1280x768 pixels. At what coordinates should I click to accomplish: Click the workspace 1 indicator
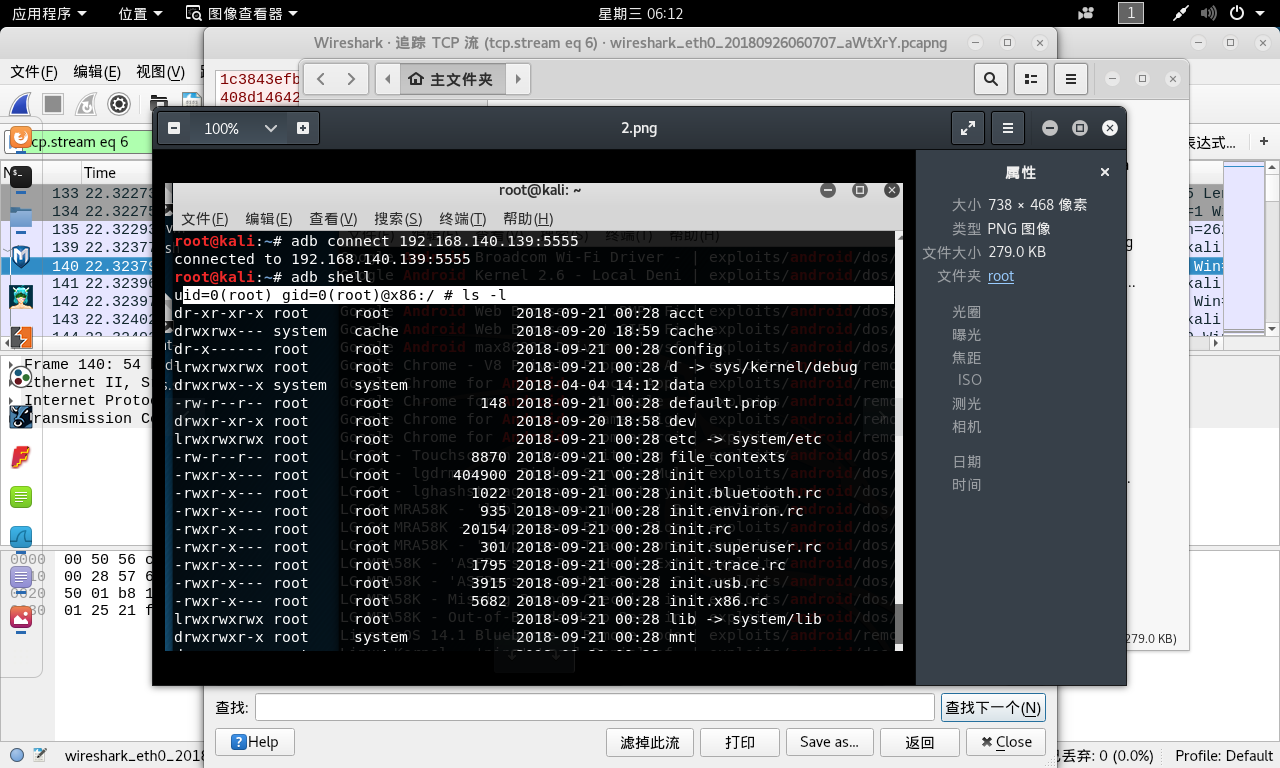tap(1130, 13)
